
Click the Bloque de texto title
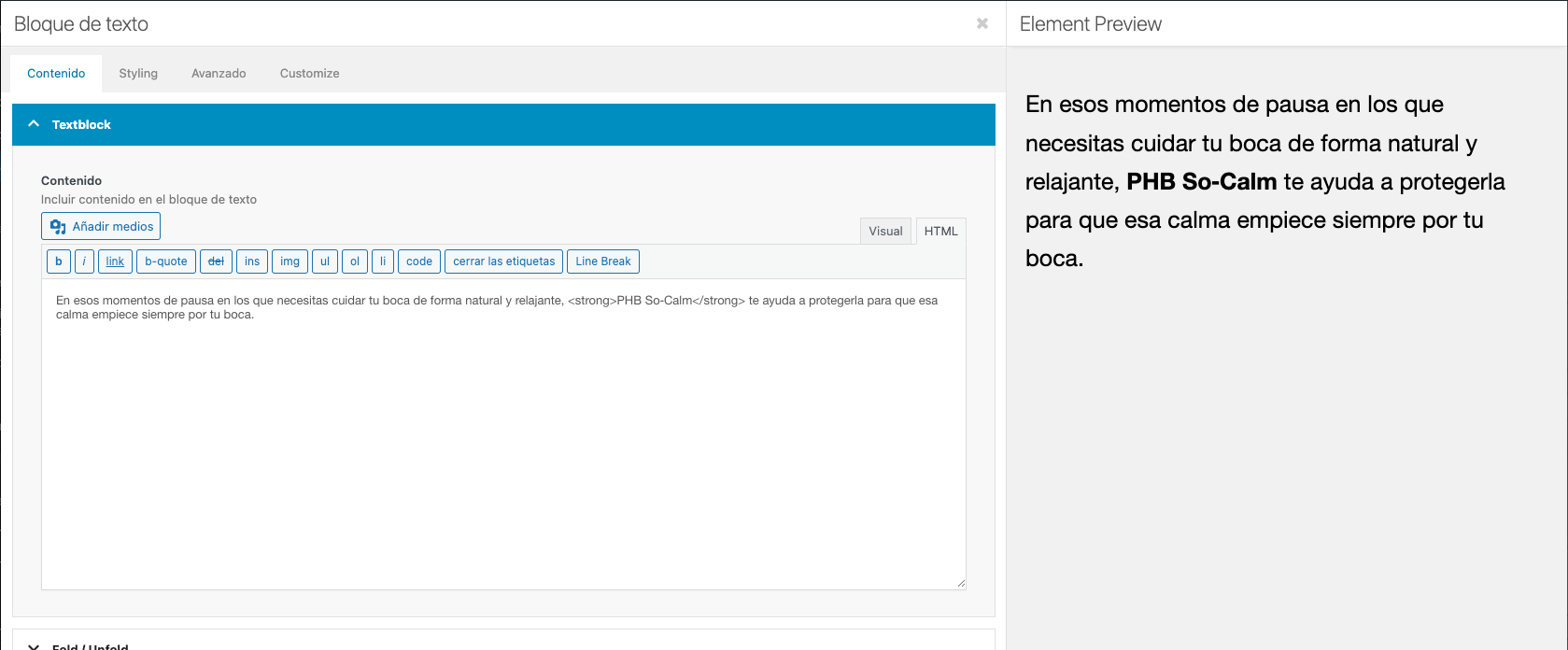[x=81, y=24]
